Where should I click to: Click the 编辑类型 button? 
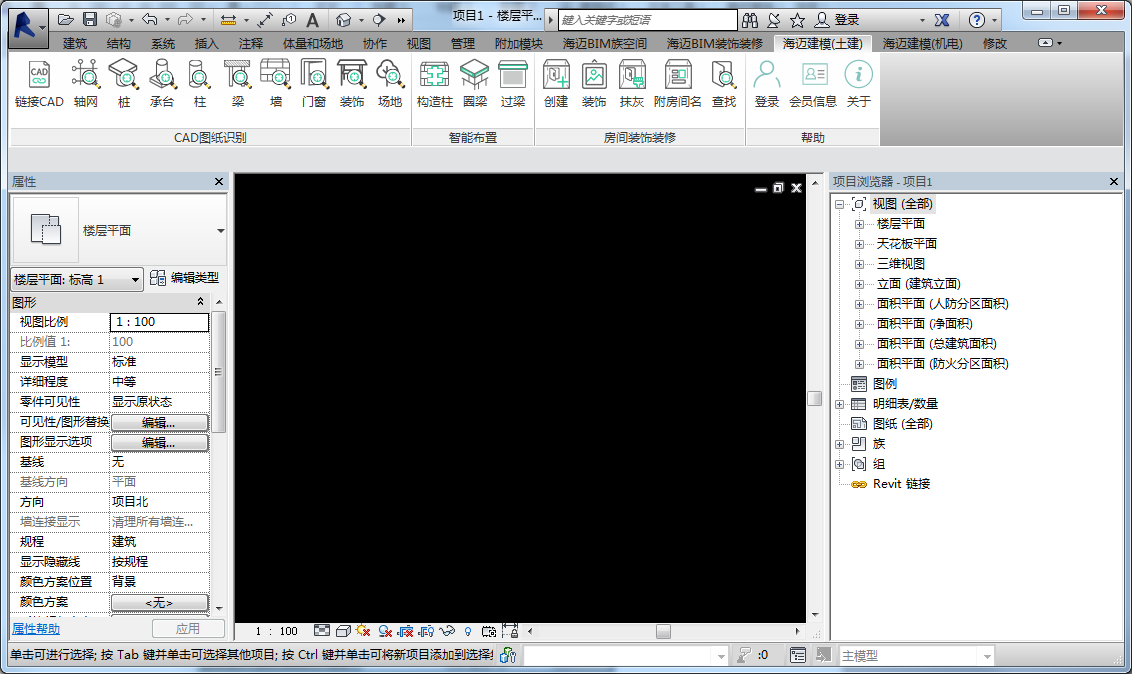(x=185, y=279)
